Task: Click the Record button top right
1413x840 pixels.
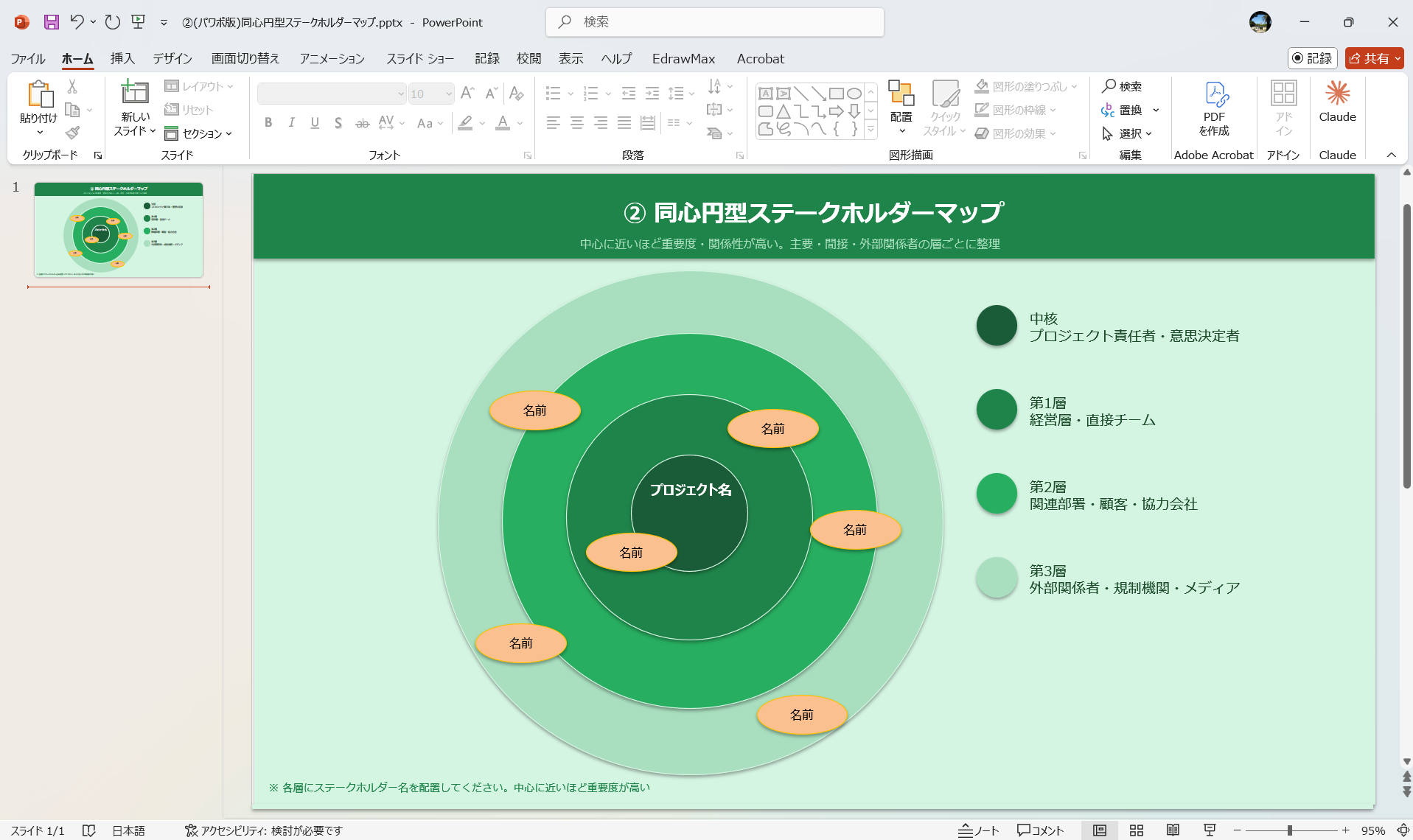Action: tap(1312, 58)
